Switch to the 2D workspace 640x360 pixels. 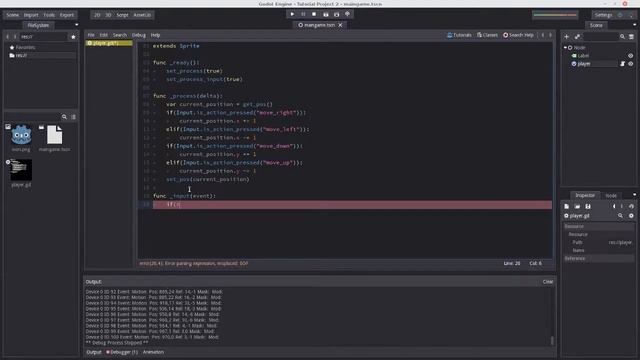[x=97, y=15]
